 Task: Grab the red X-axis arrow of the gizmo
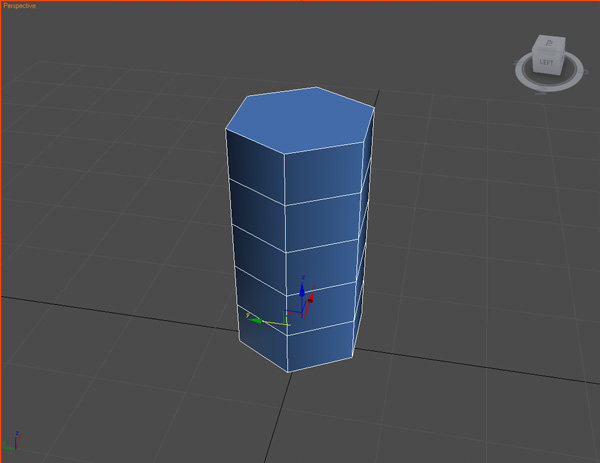[x=311, y=296]
